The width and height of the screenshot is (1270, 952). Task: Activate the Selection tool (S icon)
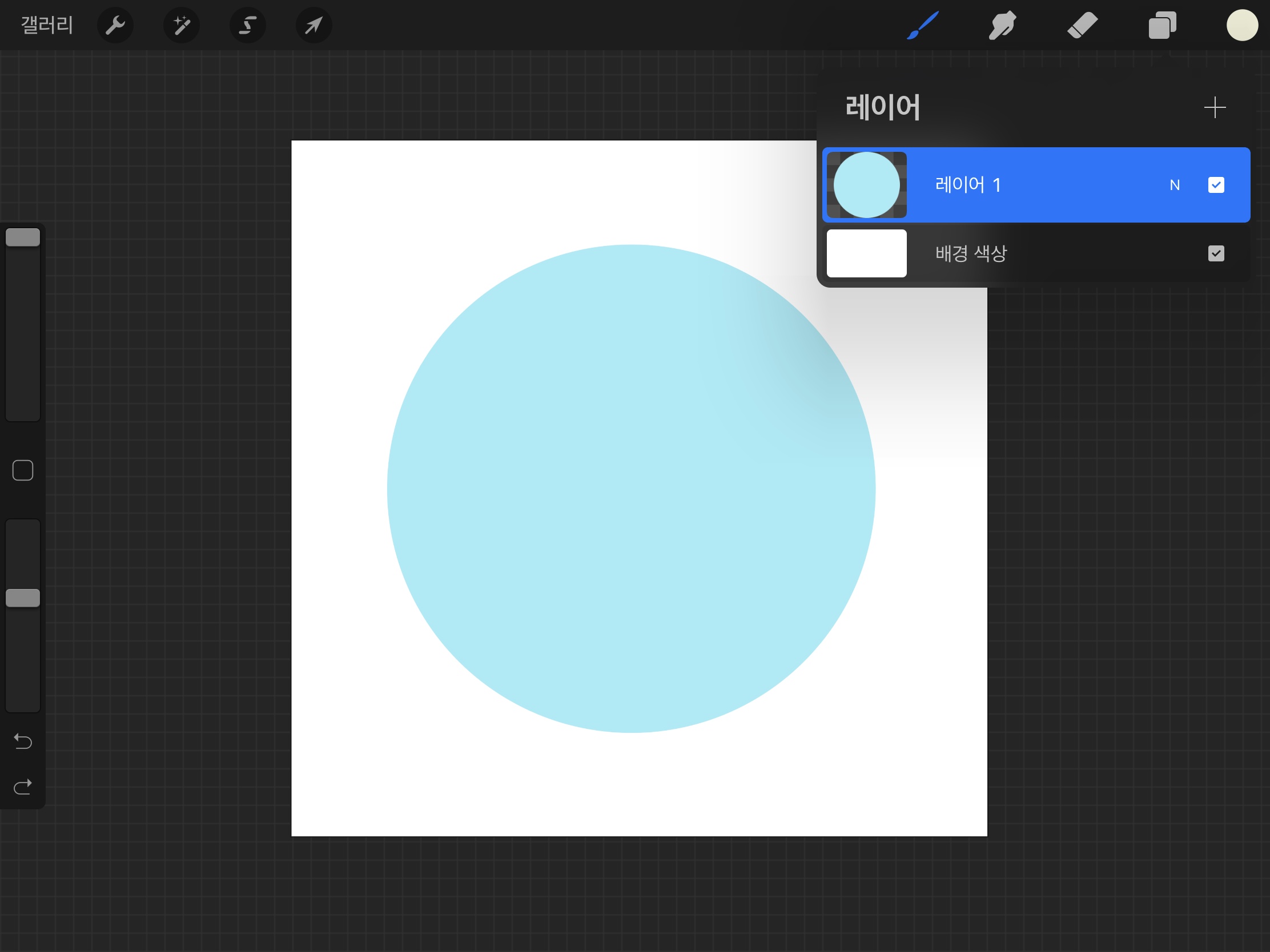(247, 25)
